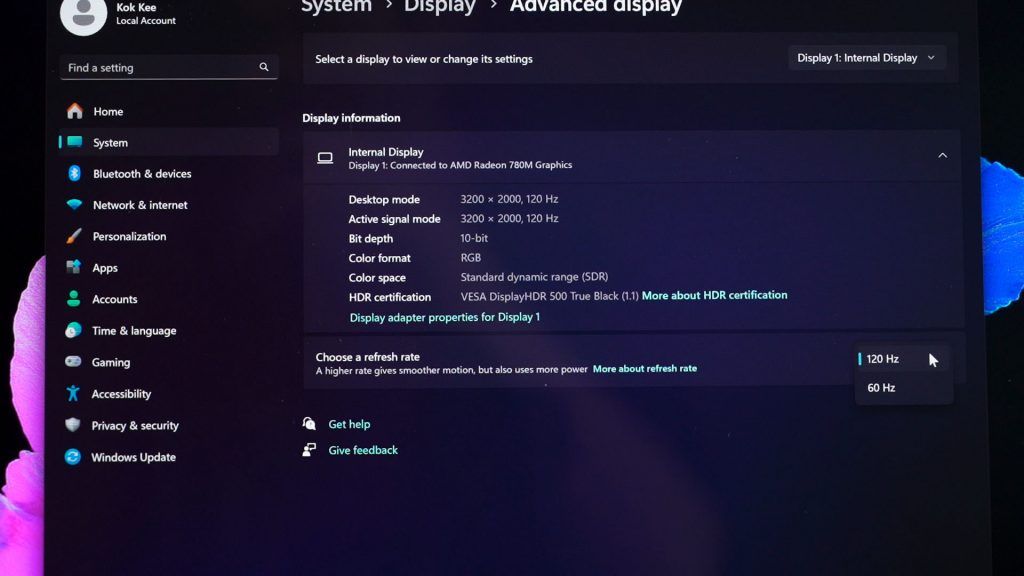Click the Choose a refresh rate heading
This screenshot has width=1024, height=576.
[x=368, y=357]
